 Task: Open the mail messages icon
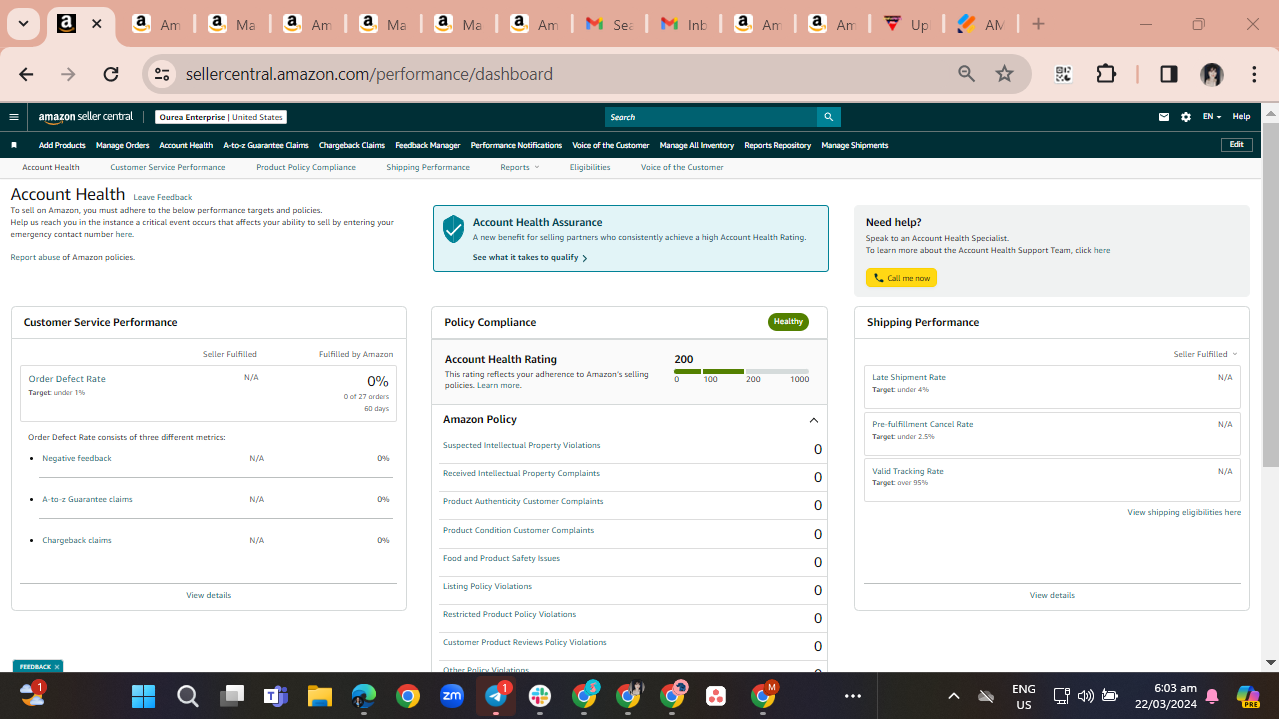point(1164,117)
